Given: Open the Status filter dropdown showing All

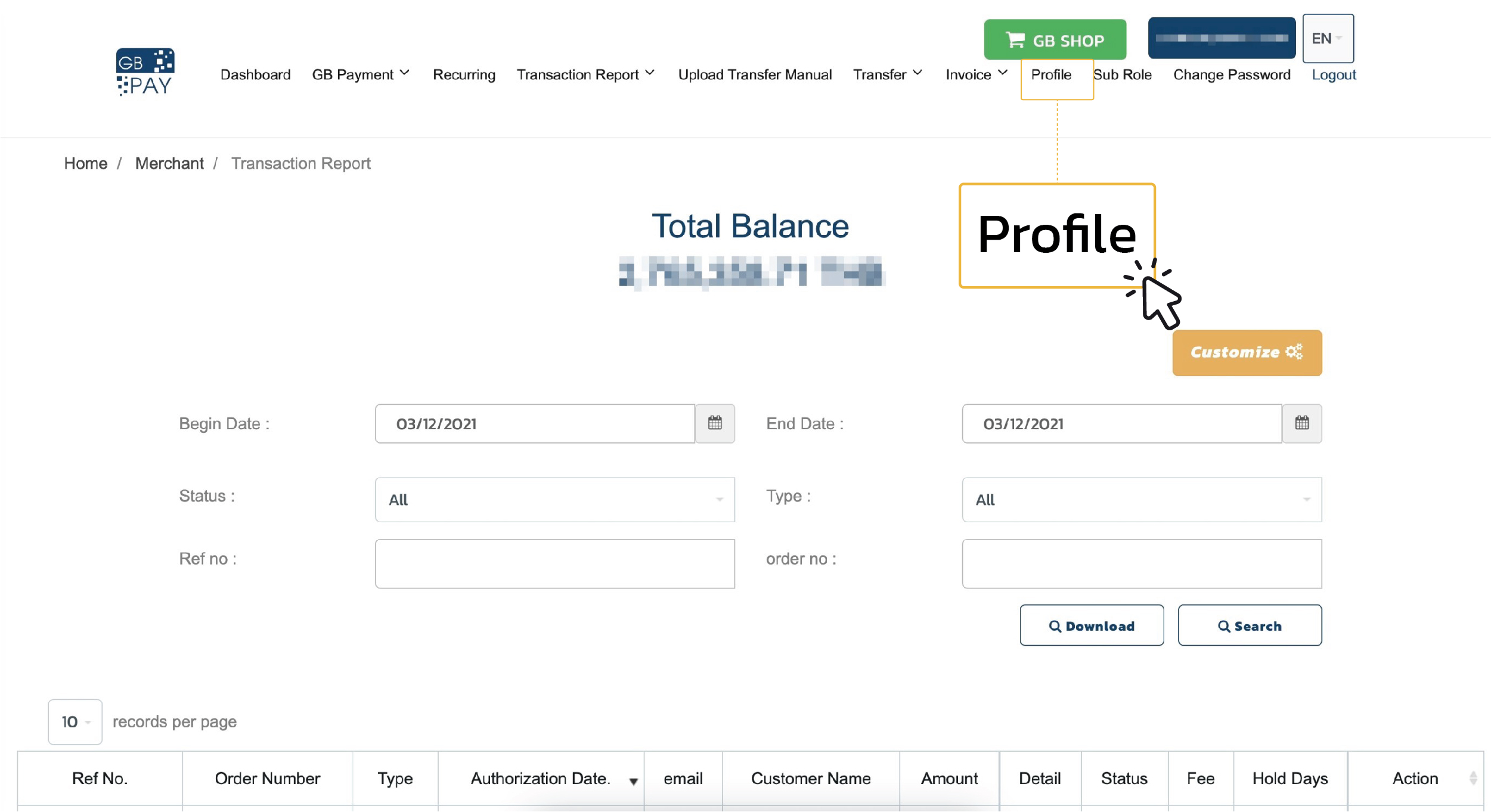Looking at the screenshot, I should tap(554, 500).
